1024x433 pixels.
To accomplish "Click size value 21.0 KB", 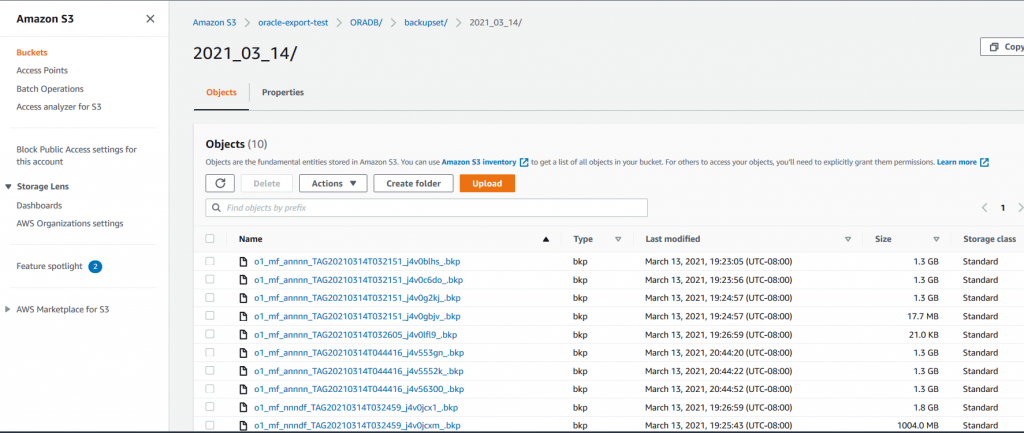I will pos(922,334).
